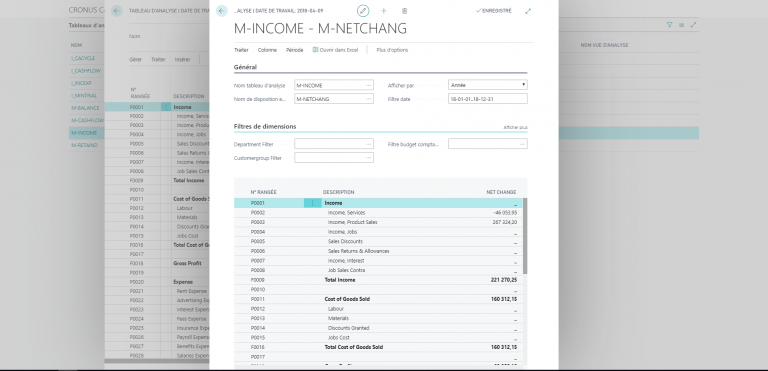Open lookup for Department Filter
The image size is (768, 371).
[368, 144]
